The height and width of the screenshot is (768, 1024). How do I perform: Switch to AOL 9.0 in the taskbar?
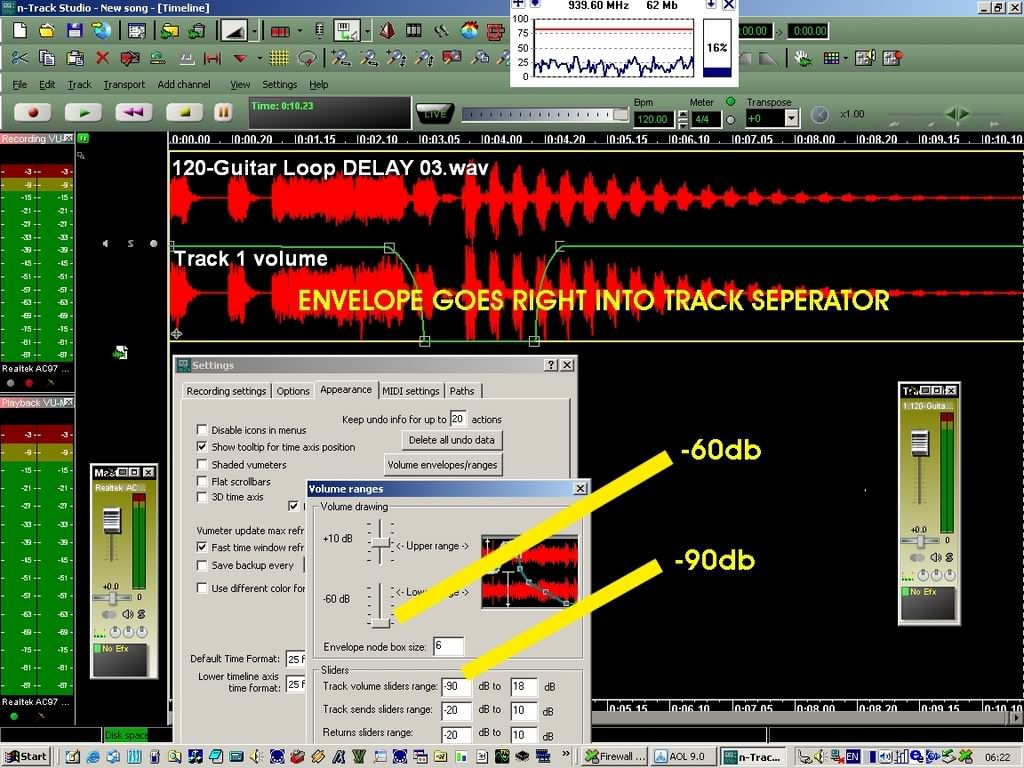[x=682, y=756]
